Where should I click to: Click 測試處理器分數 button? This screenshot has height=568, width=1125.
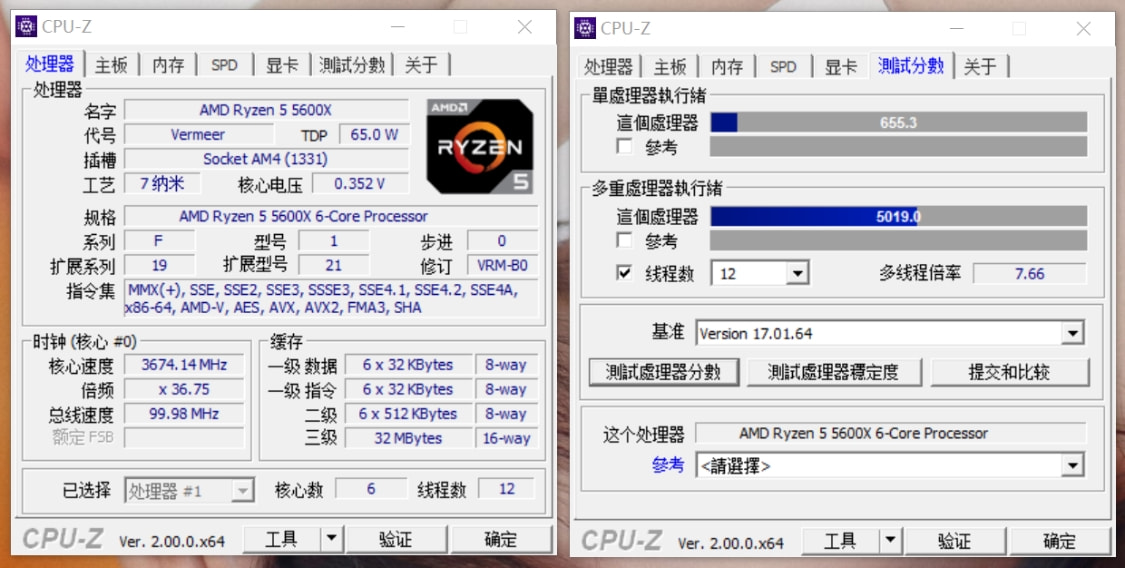coord(663,372)
